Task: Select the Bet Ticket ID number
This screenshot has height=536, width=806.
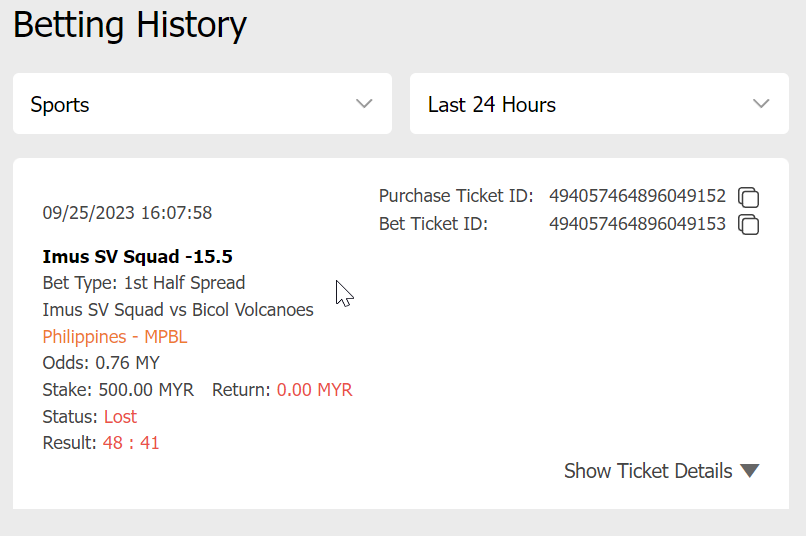Action: (x=637, y=224)
